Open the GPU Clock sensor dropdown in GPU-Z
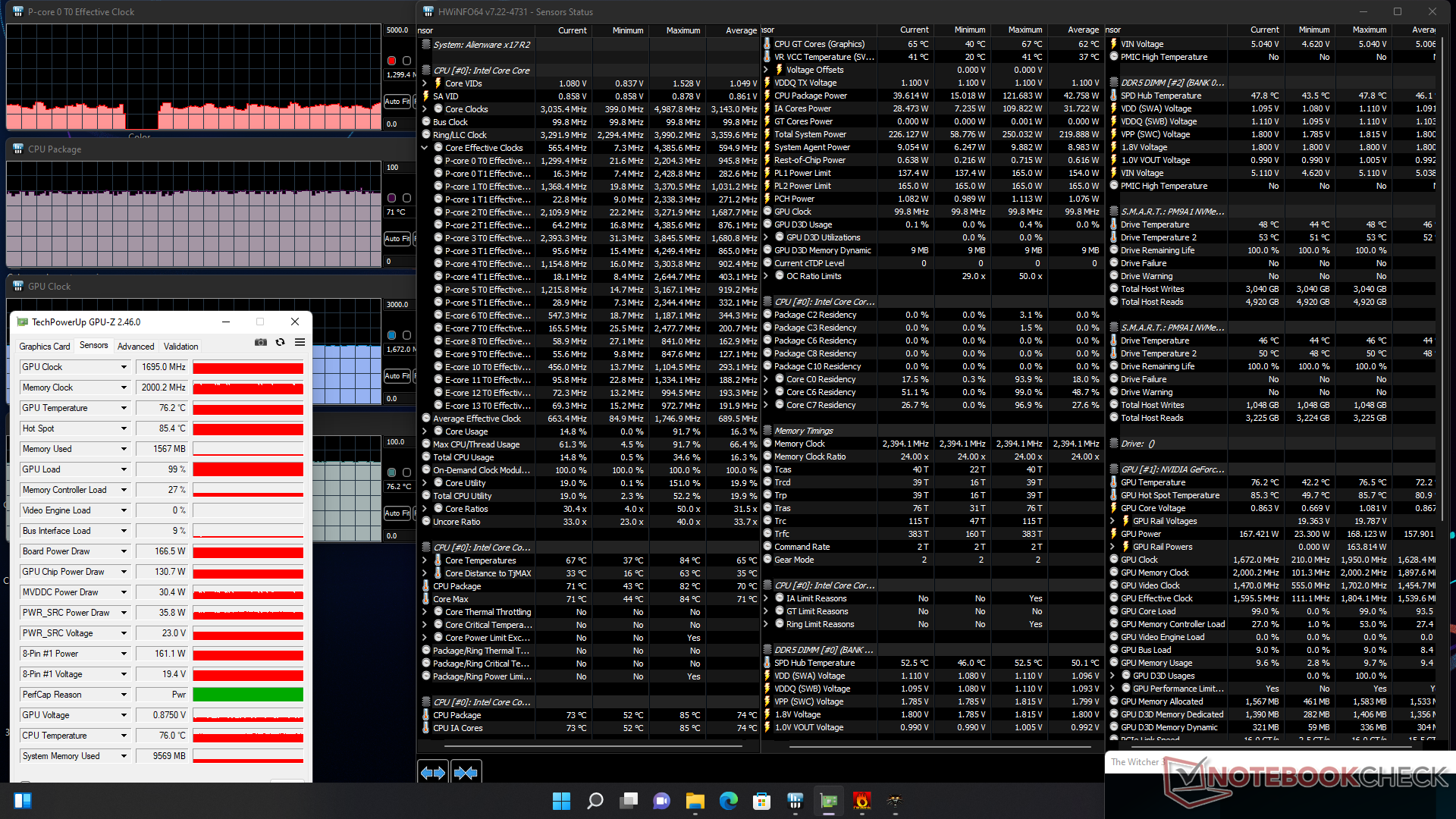The height and width of the screenshot is (819, 1456). pyautogui.click(x=124, y=367)
